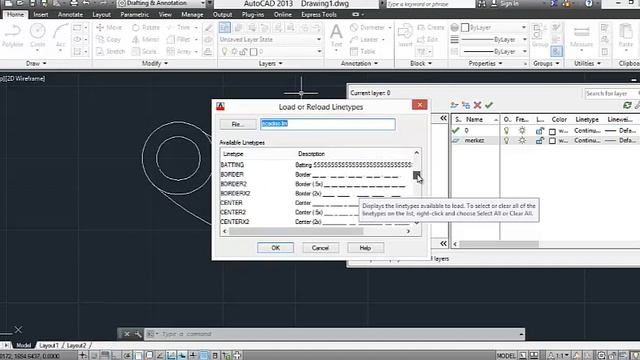The width and height of the screenshot is (640, 360).
Task: Toggle layer 0 on/off light bulb
Action: [x=507, y=131]
